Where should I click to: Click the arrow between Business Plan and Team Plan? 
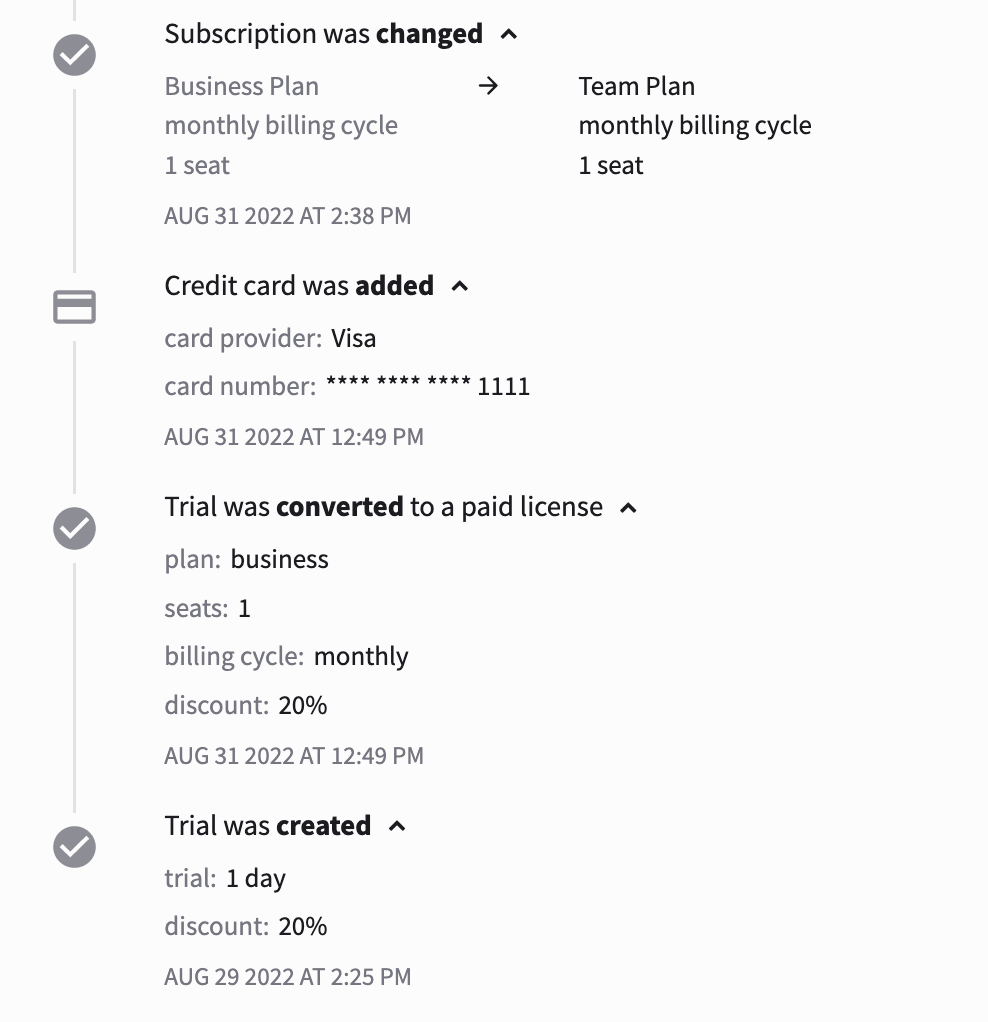point(489,86)
